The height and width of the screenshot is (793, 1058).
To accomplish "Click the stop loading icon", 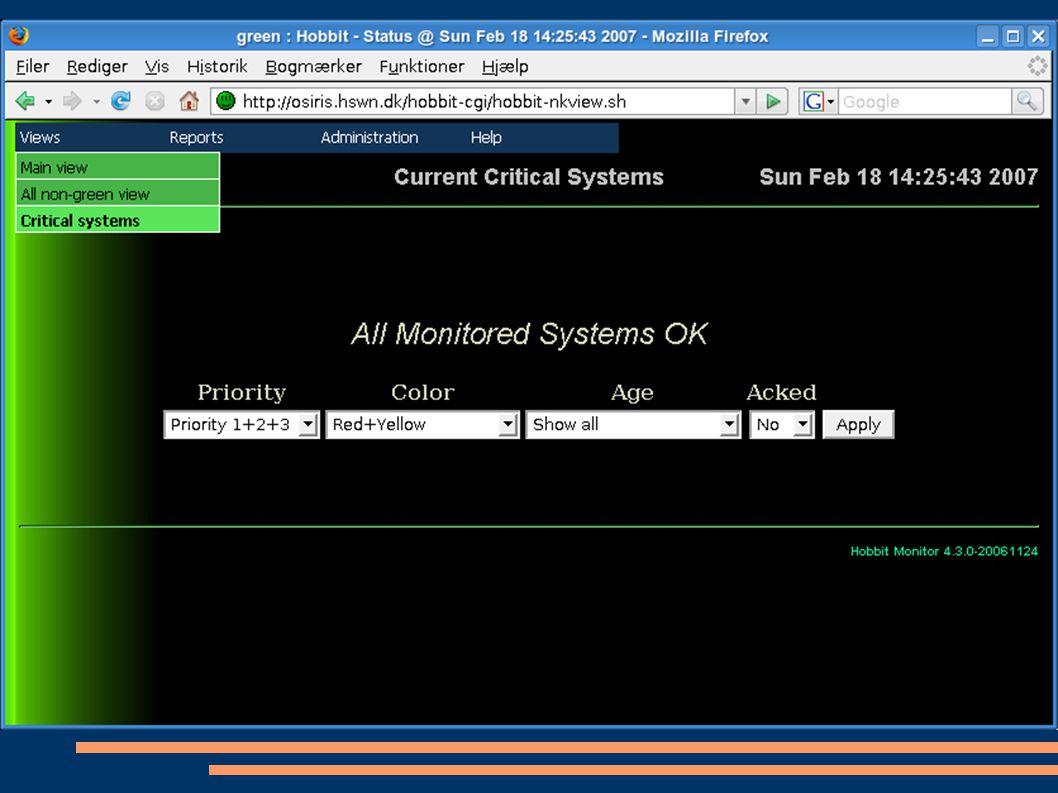I will [155, 101].
